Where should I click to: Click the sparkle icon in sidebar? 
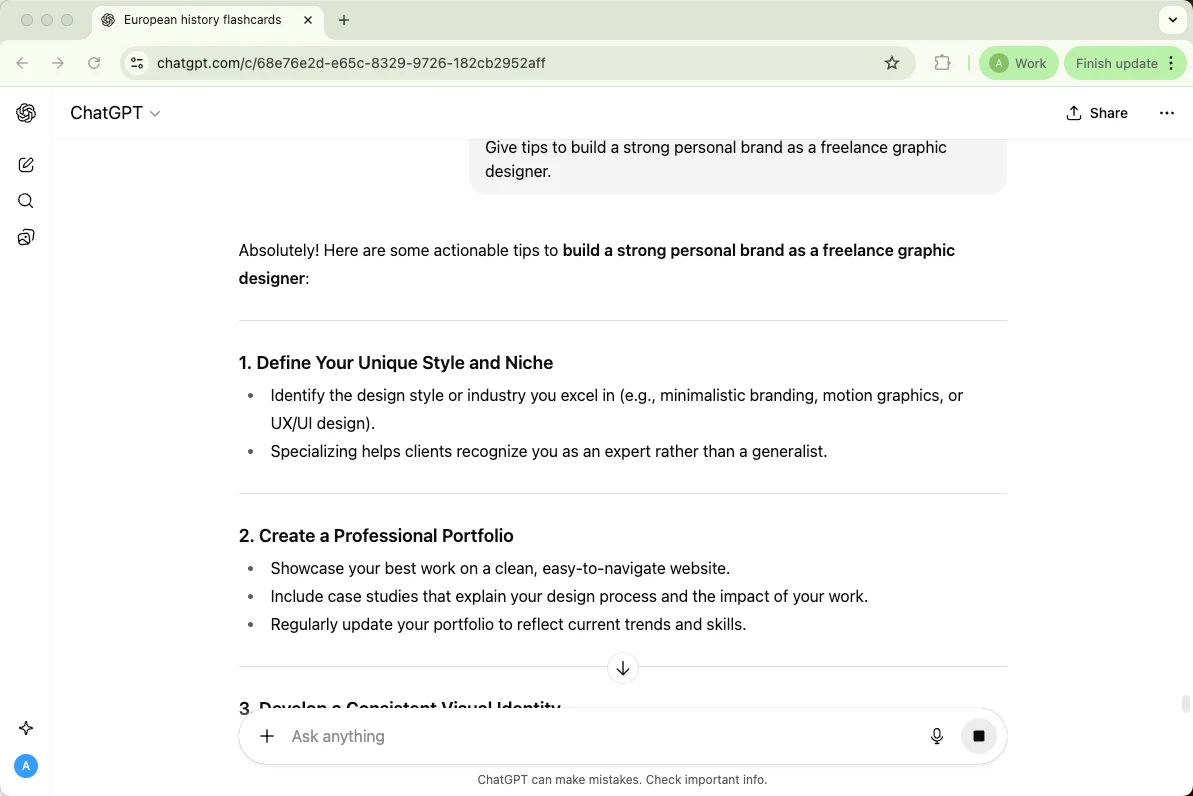(26, 728)
